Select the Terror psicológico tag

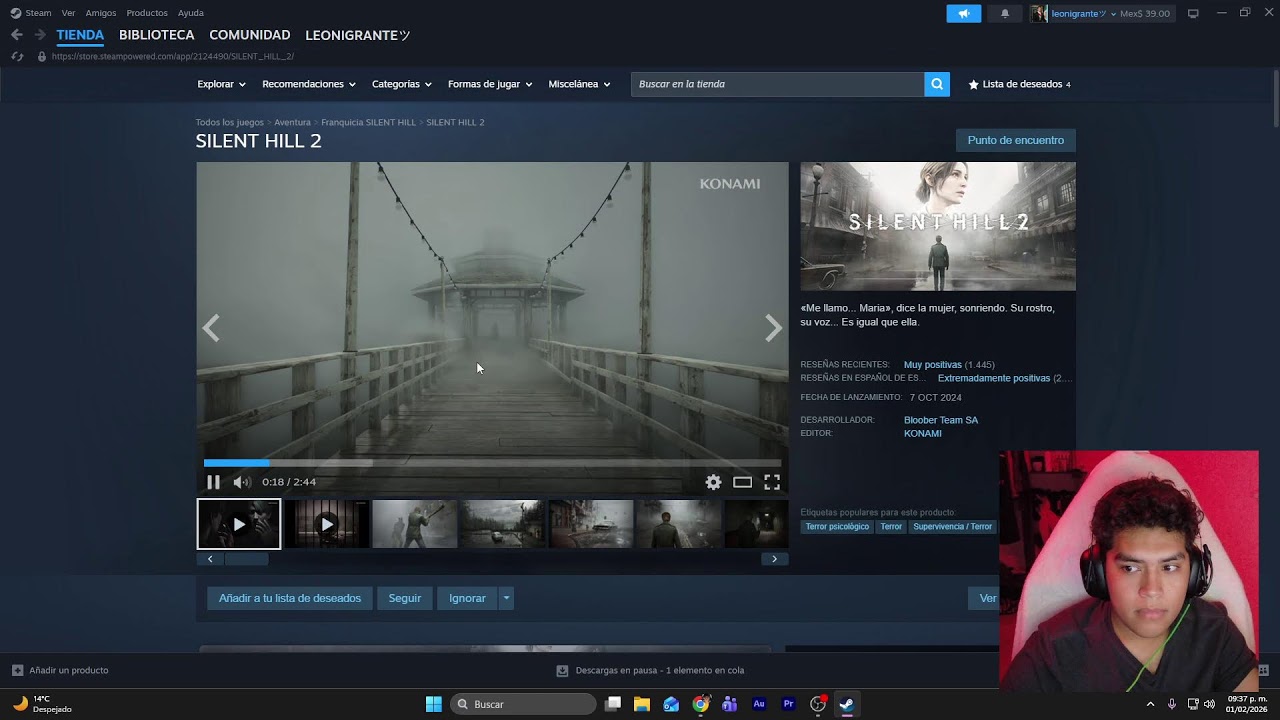click(837, 527)
